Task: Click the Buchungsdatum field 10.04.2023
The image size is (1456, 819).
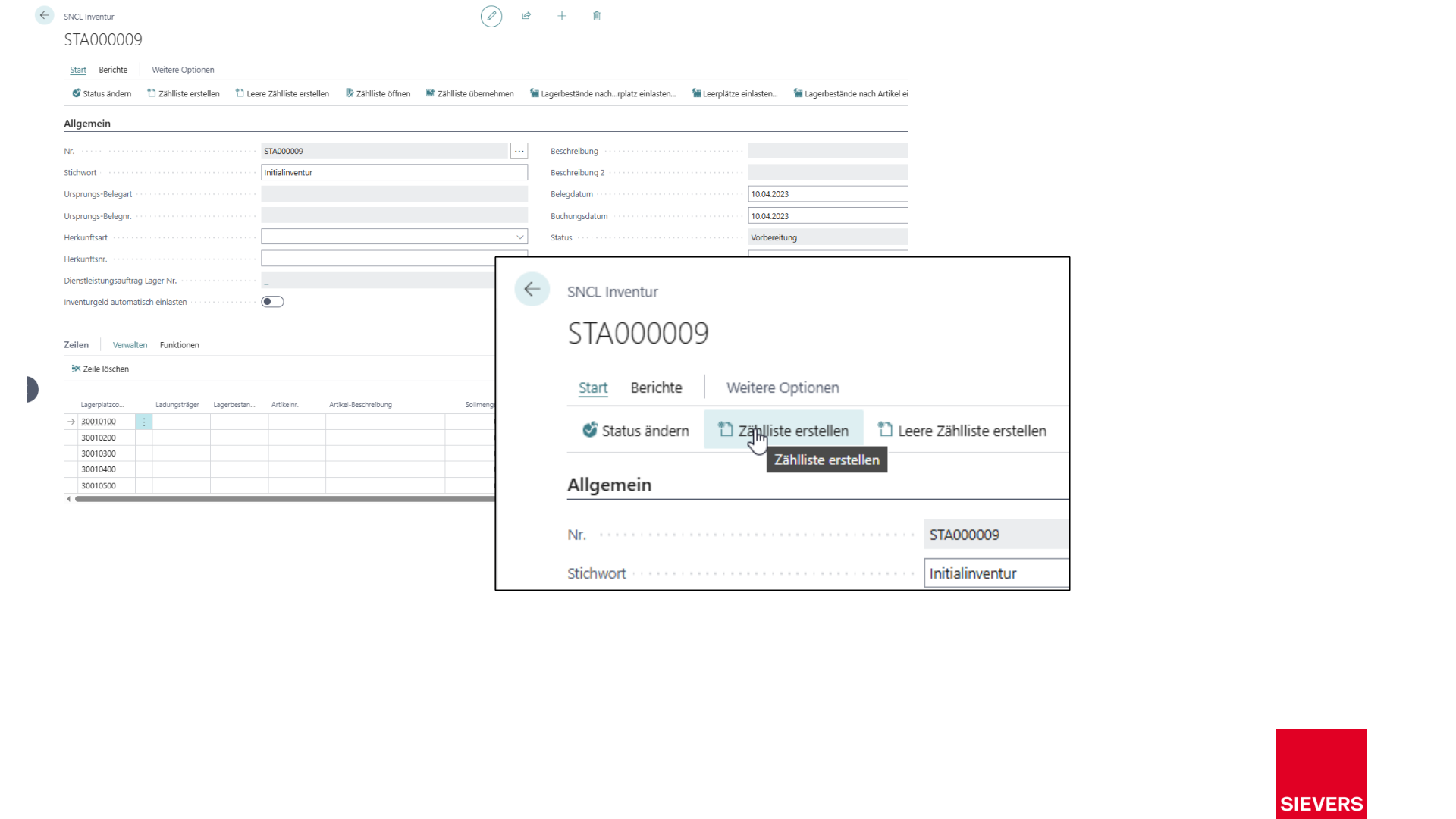Action: (828, 216)
